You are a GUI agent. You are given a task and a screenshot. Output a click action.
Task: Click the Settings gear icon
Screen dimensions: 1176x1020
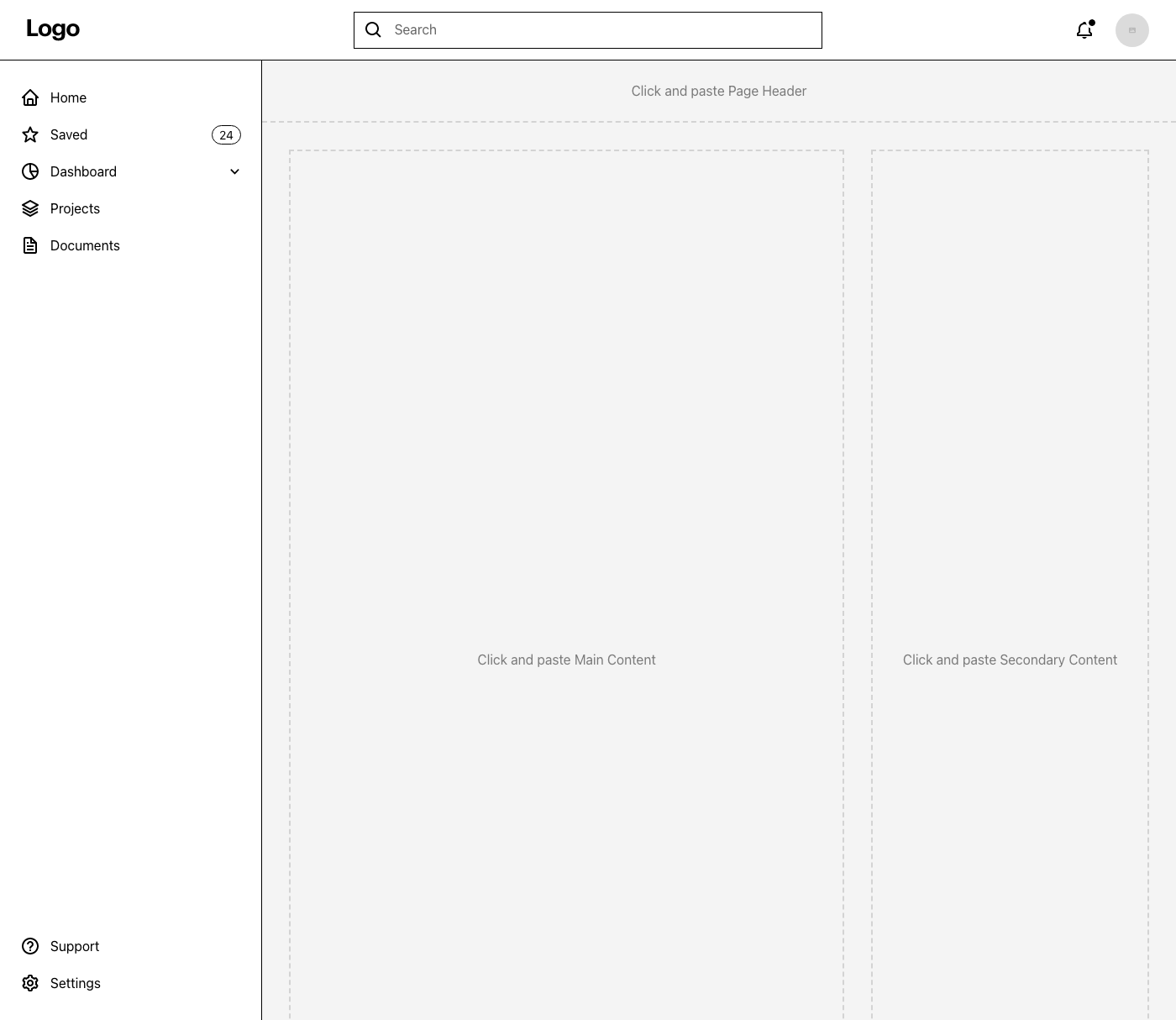coord(30,983)
